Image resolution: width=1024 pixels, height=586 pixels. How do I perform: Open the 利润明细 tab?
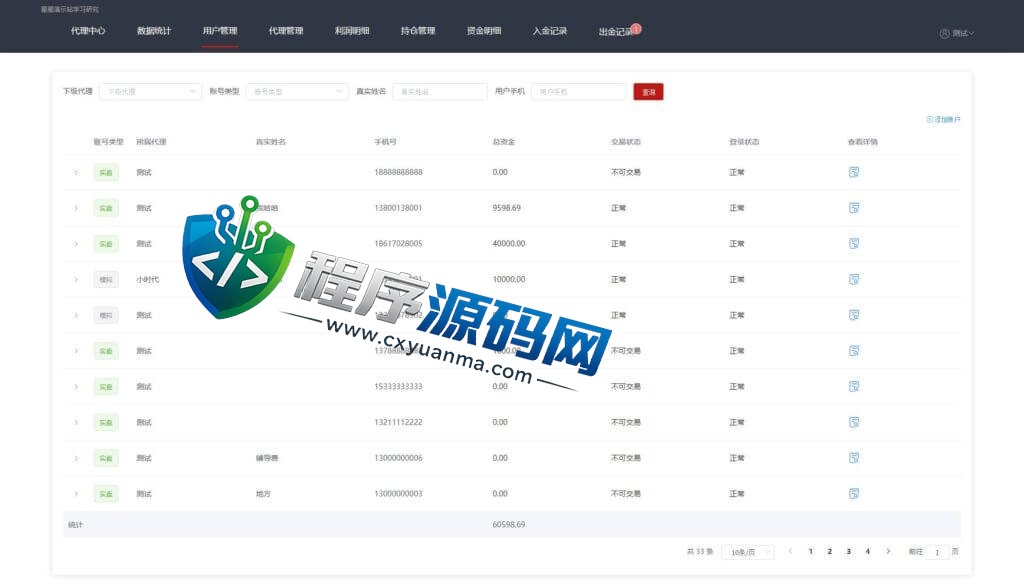point(352,31)
